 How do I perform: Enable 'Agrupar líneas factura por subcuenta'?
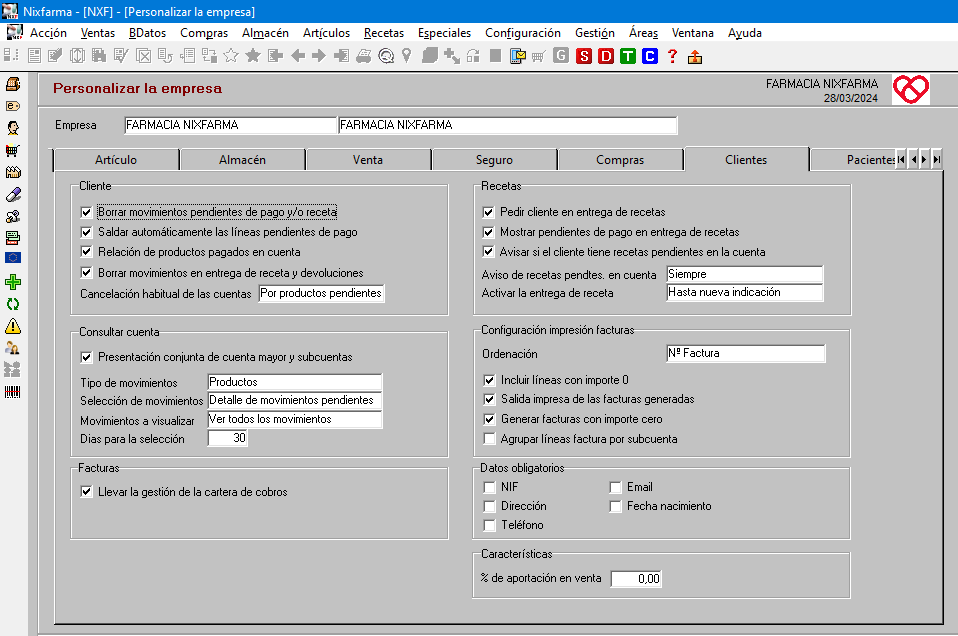(489, 439)
